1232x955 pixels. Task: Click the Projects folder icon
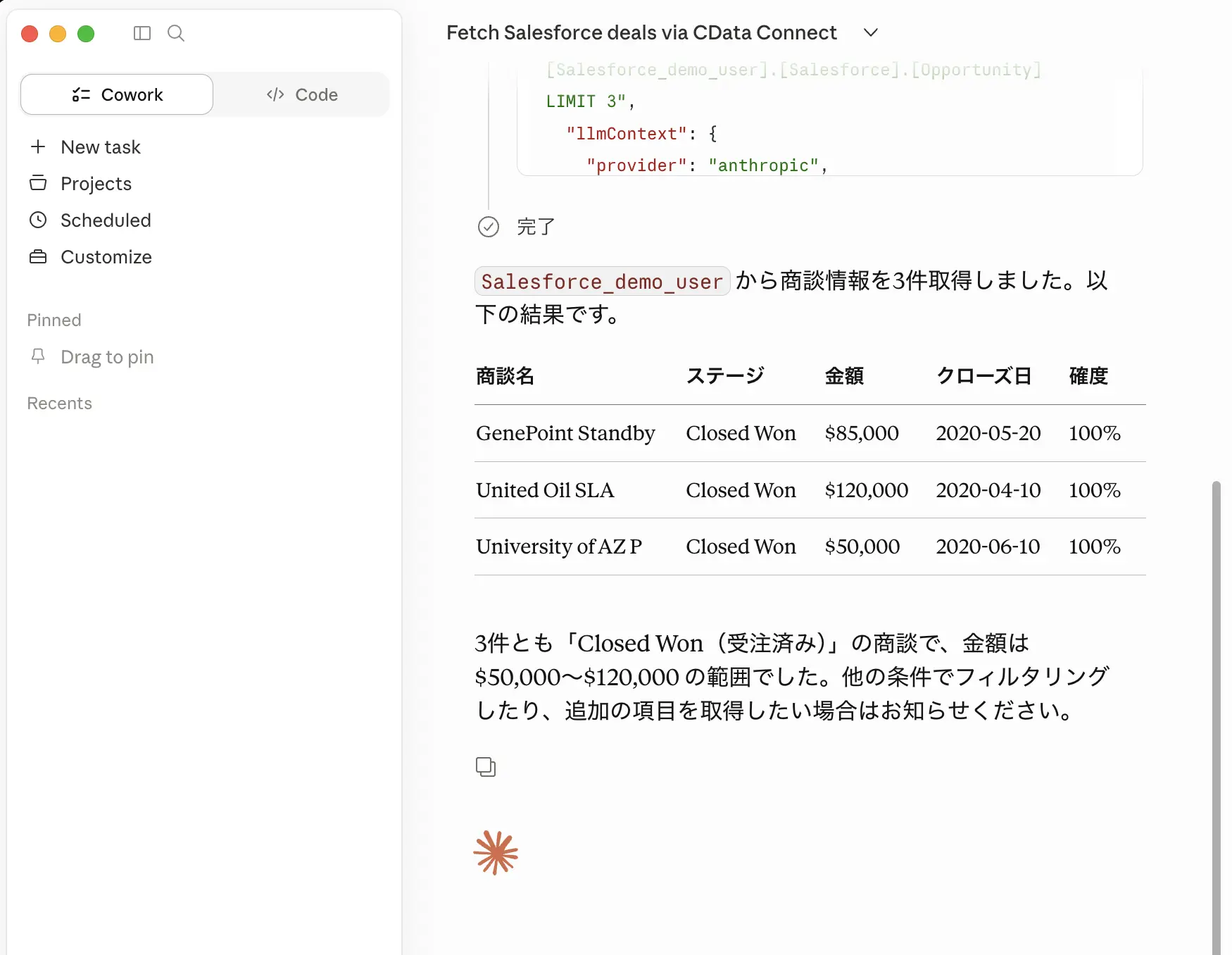pyautogui.click(x=38, y=183)
